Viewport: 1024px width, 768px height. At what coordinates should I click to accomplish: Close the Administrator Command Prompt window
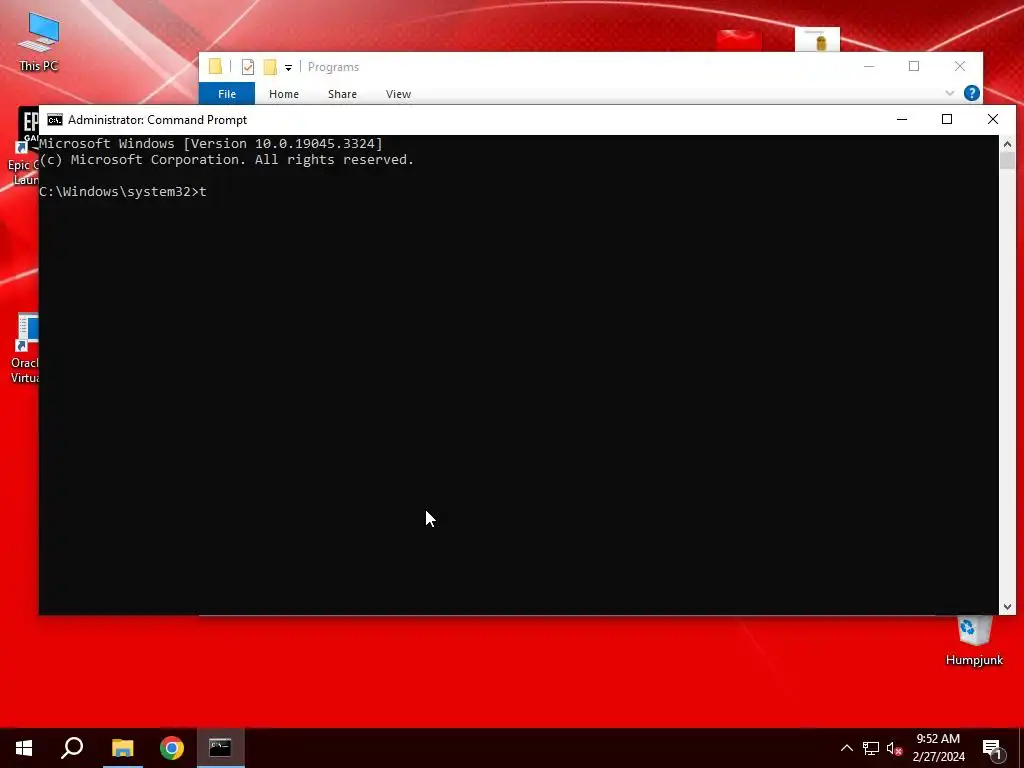point(993,120)
